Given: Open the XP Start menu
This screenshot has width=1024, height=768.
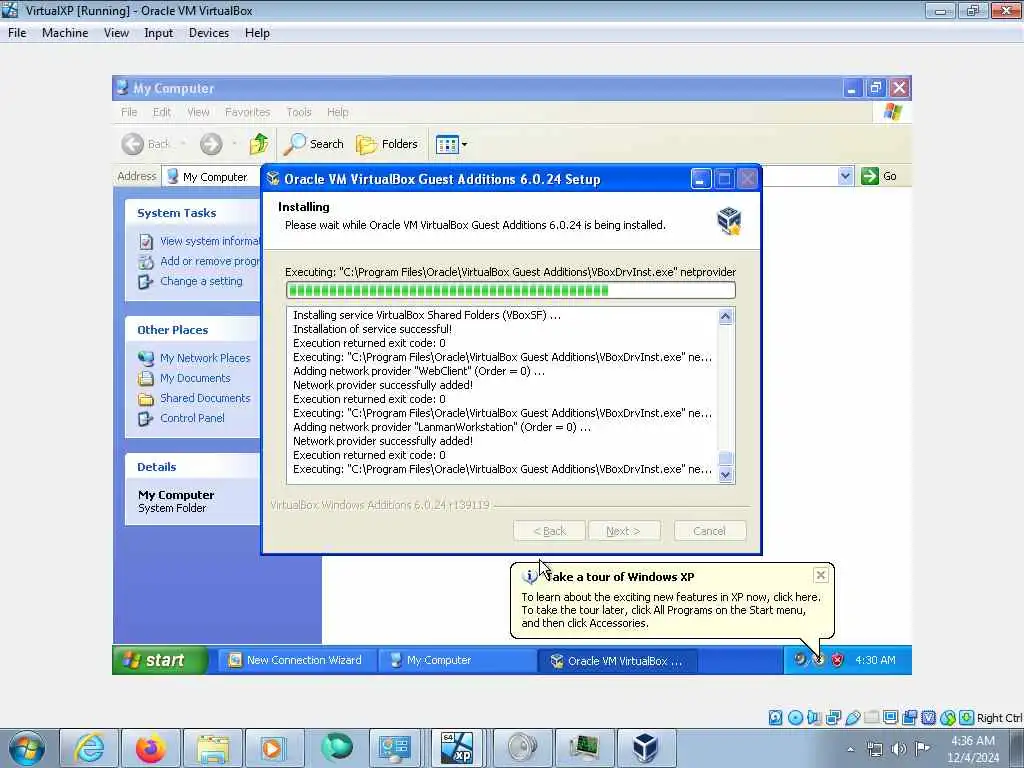Looking at the screenshot, I should coord(160,660).
